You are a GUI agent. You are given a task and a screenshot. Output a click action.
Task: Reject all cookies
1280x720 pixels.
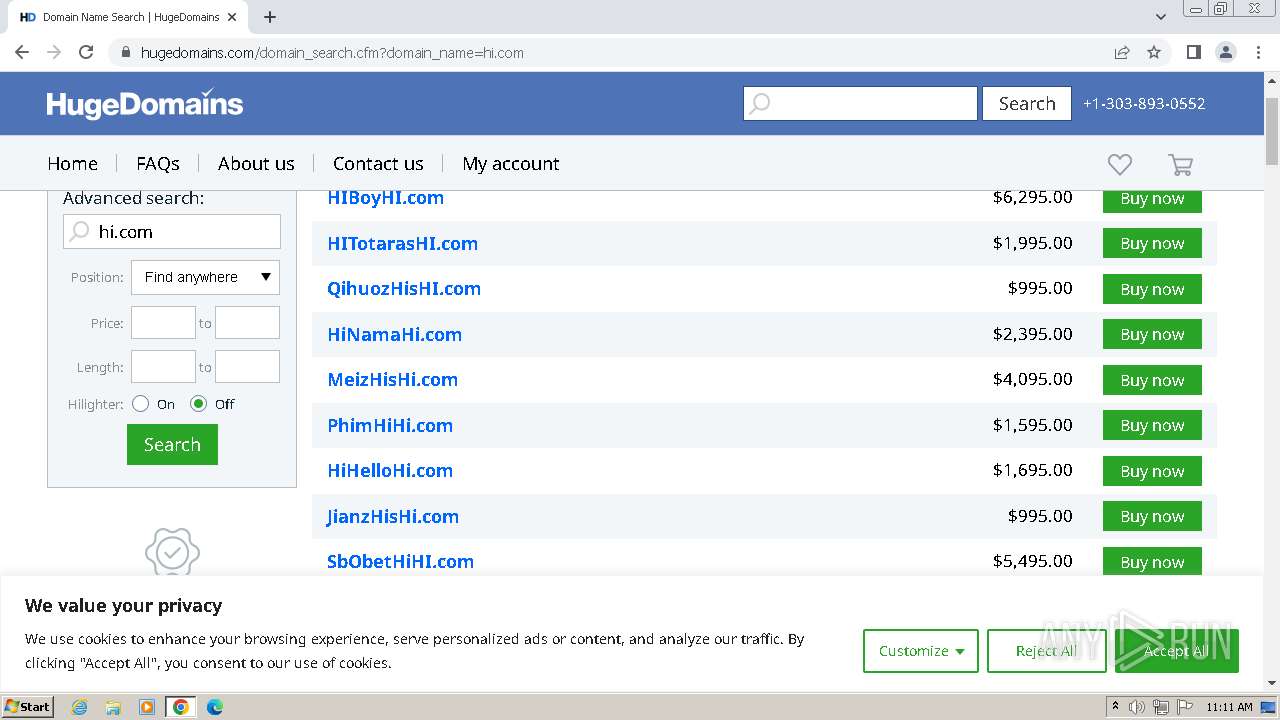(1046, 651)
